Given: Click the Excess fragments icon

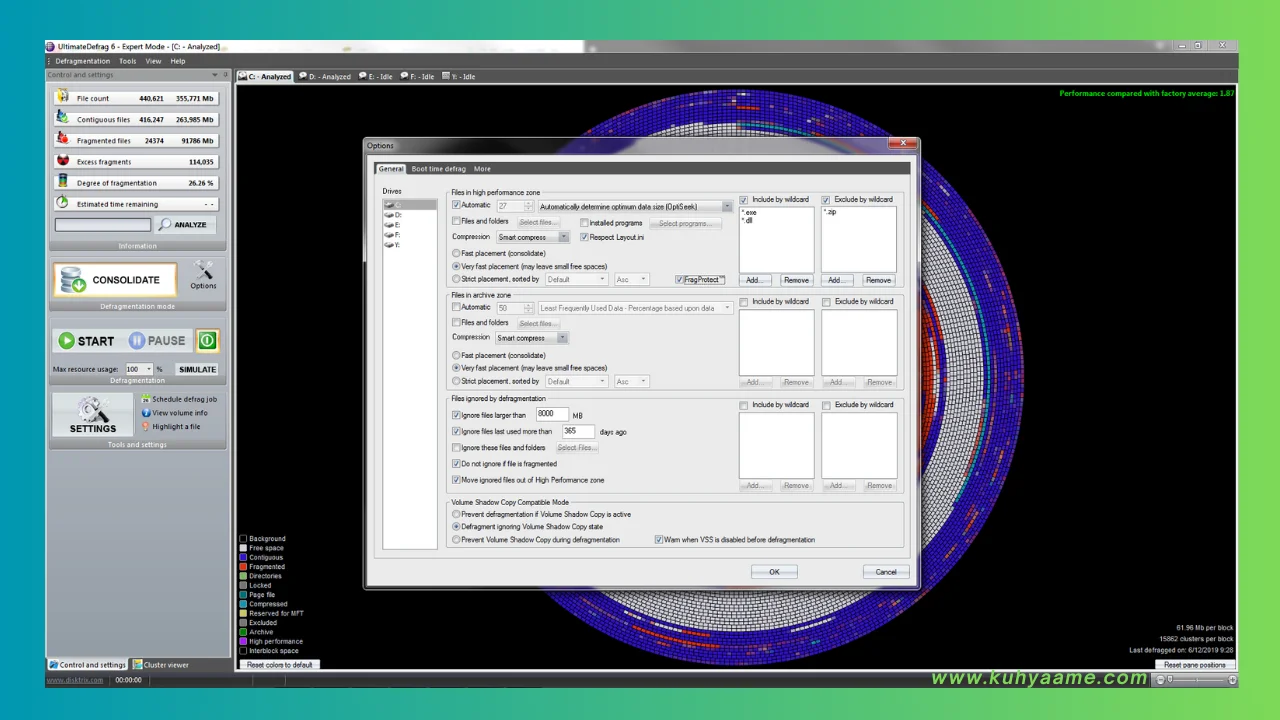Looking at the screenshot, I should pos(62,160).
